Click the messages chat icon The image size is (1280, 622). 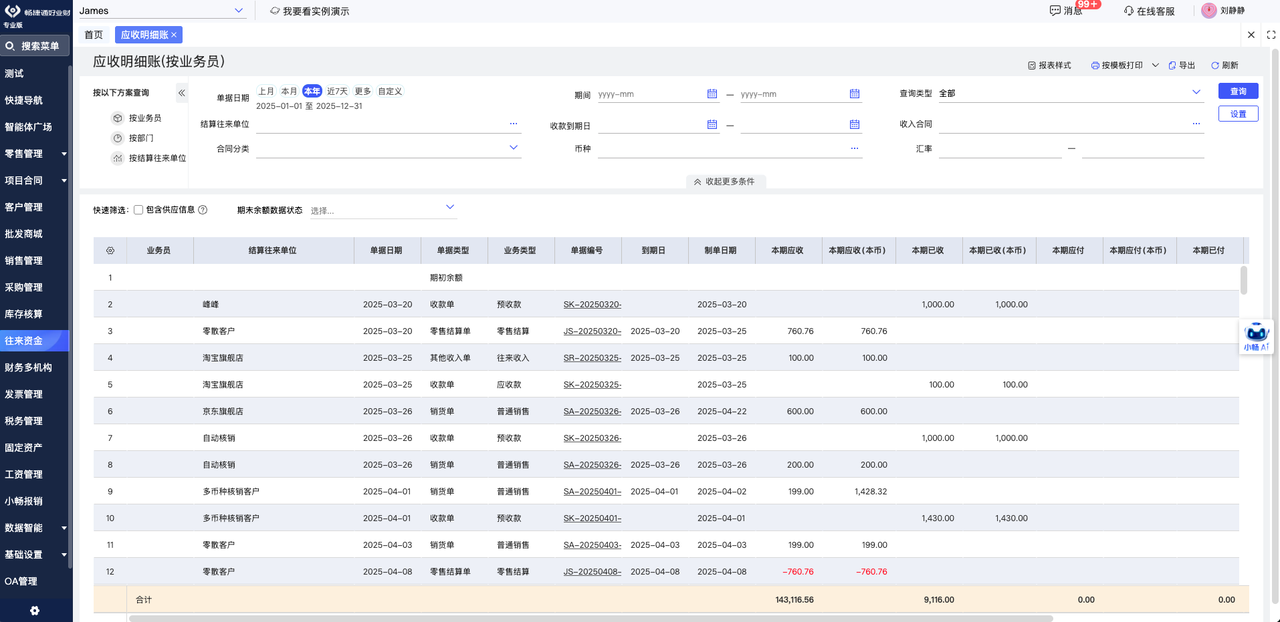[x=1055, y=11]
